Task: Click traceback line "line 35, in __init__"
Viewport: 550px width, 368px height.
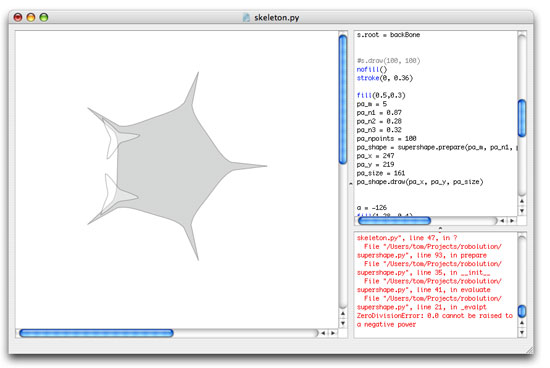Action: click(x=423, y=273)
